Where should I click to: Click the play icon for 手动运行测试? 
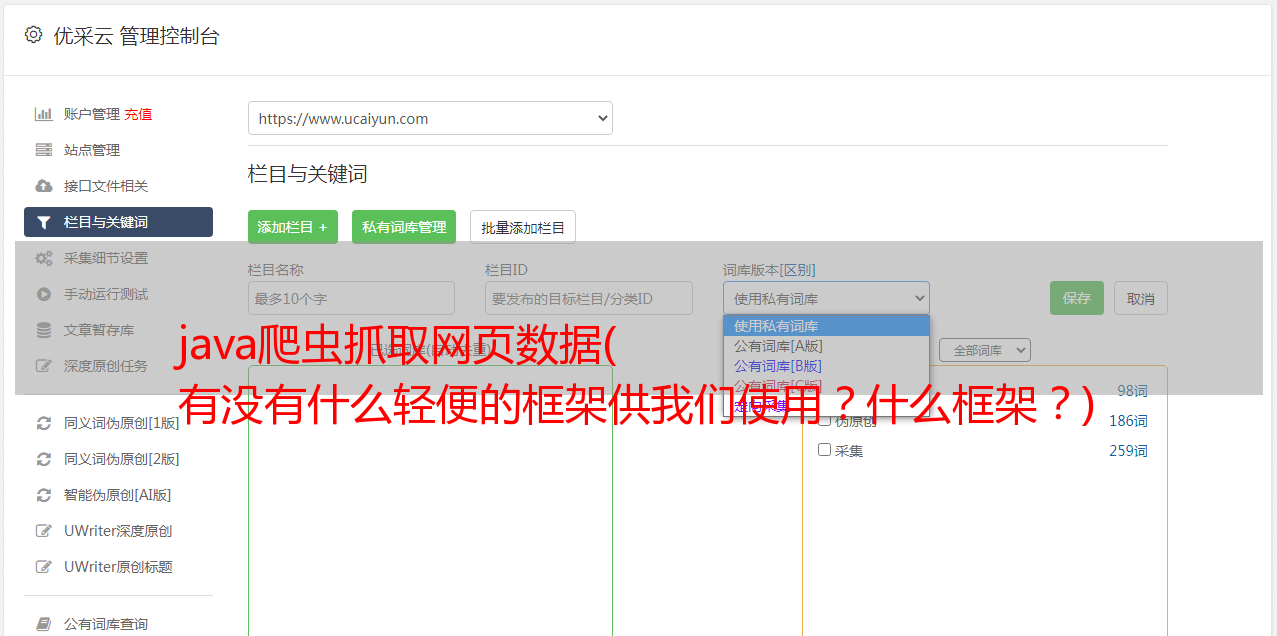pos(43,294)
